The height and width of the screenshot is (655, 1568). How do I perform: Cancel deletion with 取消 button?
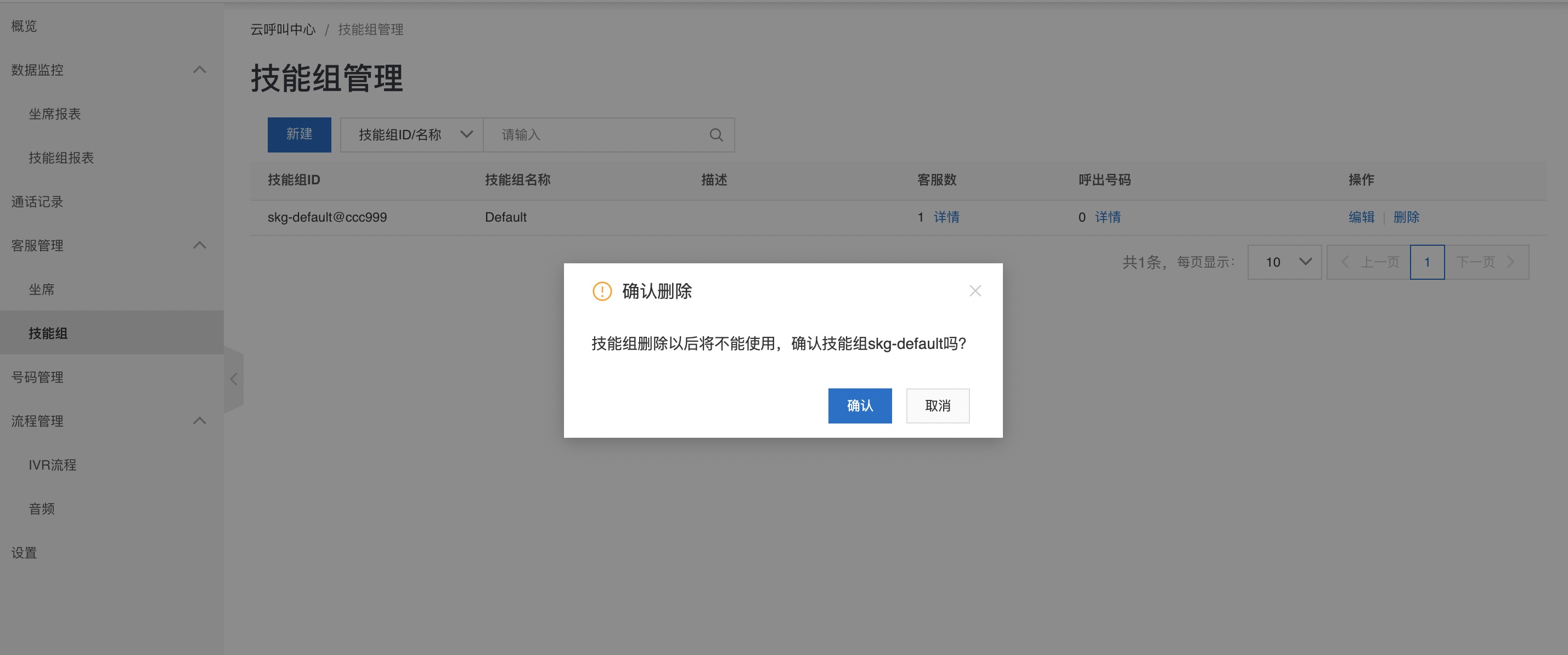click(938, 405)
